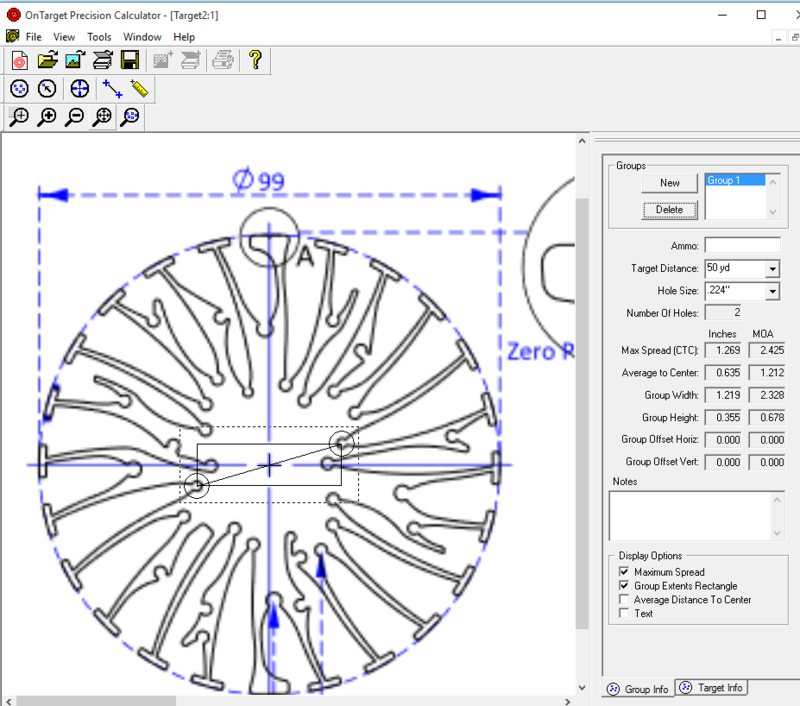This screenshot has height=706, width=800.
Task: Click the Delete group button
Action: click(x=669, y=210)
